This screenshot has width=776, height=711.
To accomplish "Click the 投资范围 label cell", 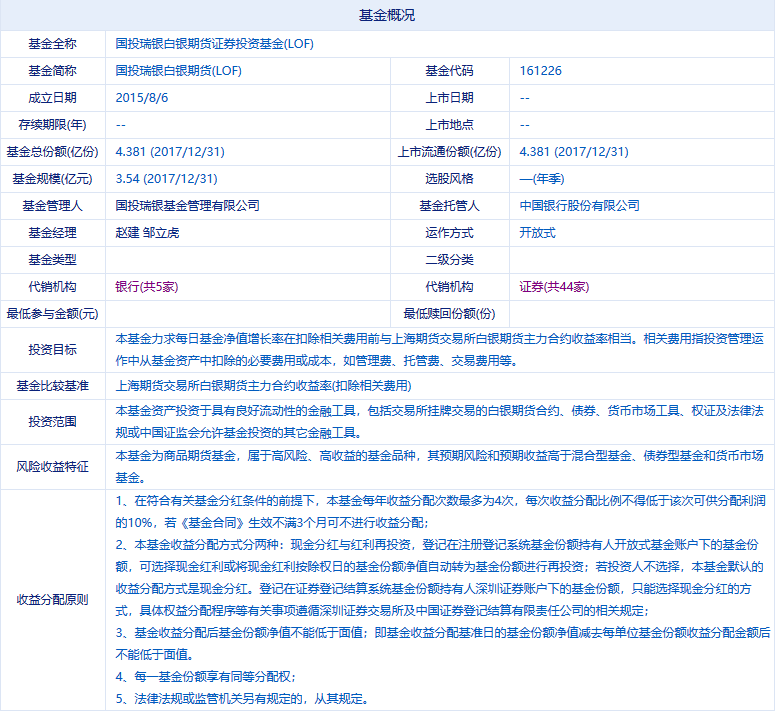I will tap(52, 422).
